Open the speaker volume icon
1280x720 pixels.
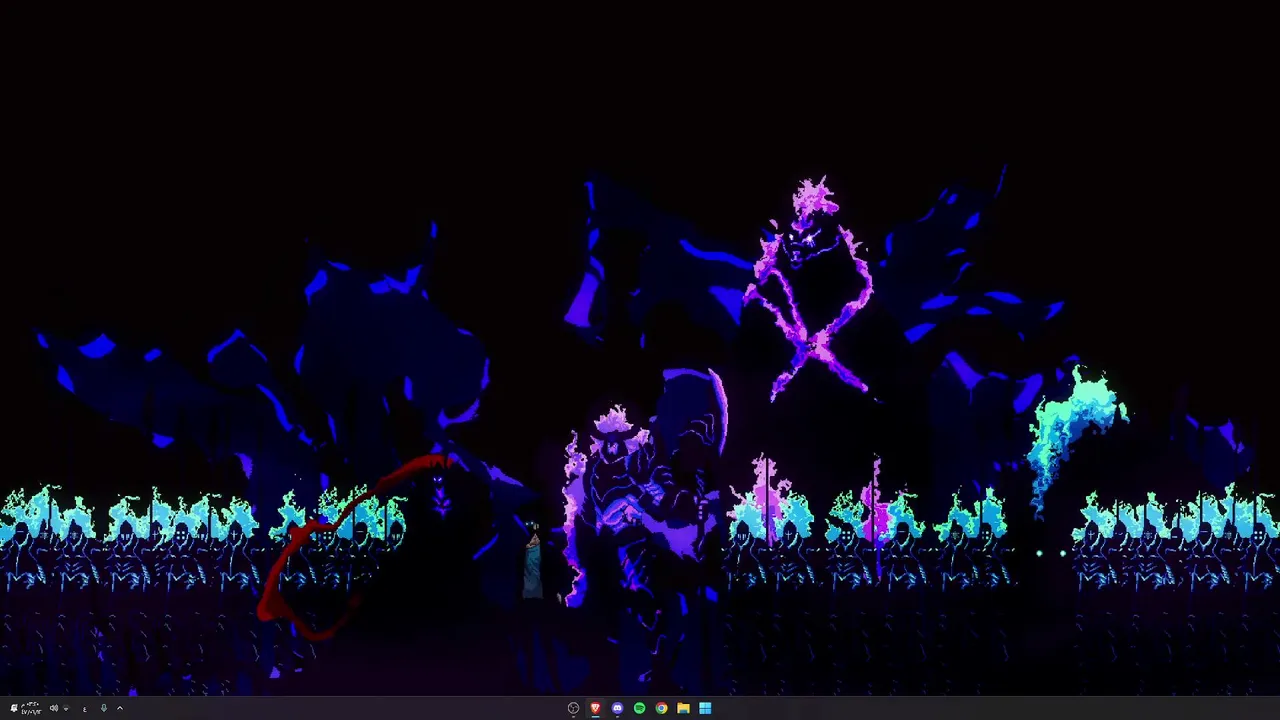54,708
